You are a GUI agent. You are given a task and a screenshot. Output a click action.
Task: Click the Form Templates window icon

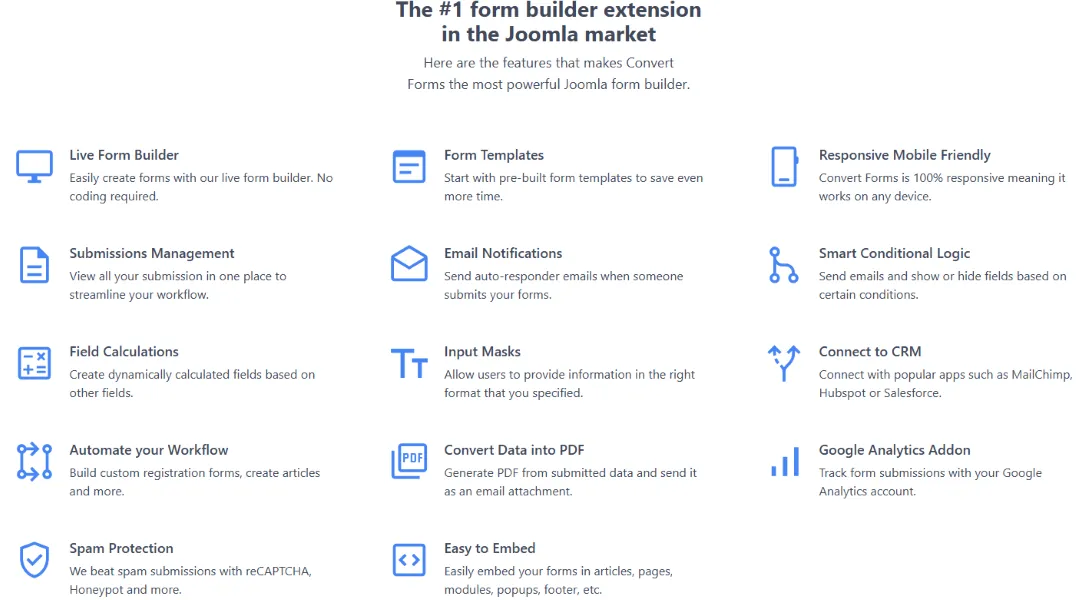[x=409, y=166]
